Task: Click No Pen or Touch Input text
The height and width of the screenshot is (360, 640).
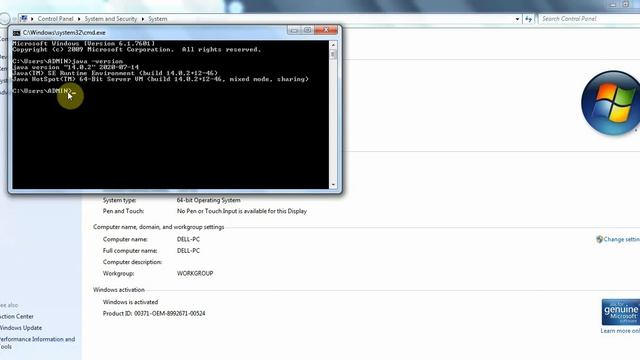Action: click(242, 211)
